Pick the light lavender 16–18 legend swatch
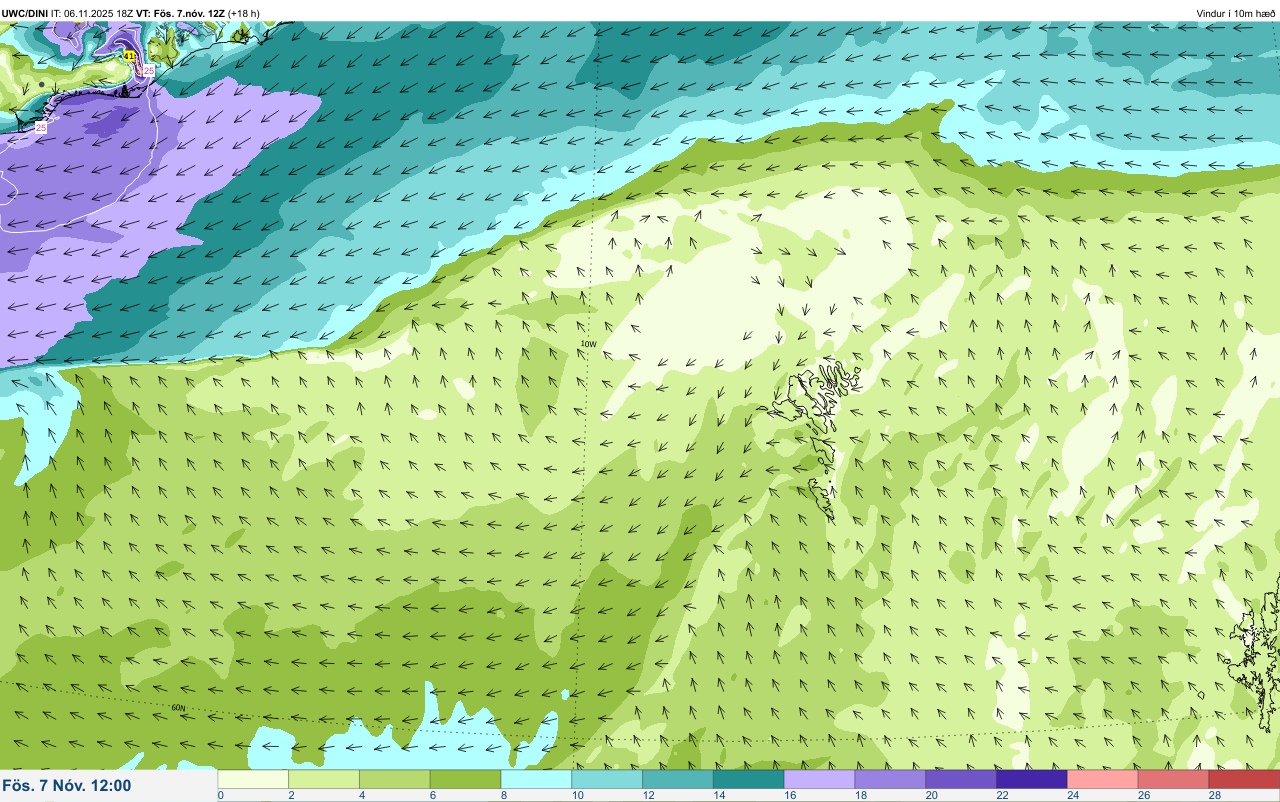The height and width of the screenshot is (802, 1280). point(820,779)
